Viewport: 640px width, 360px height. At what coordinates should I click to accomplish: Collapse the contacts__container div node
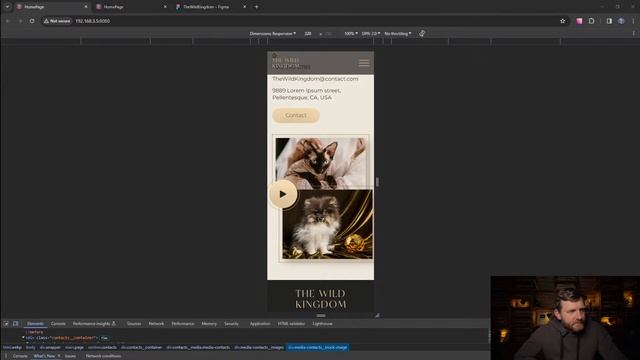tap(23, 338)
